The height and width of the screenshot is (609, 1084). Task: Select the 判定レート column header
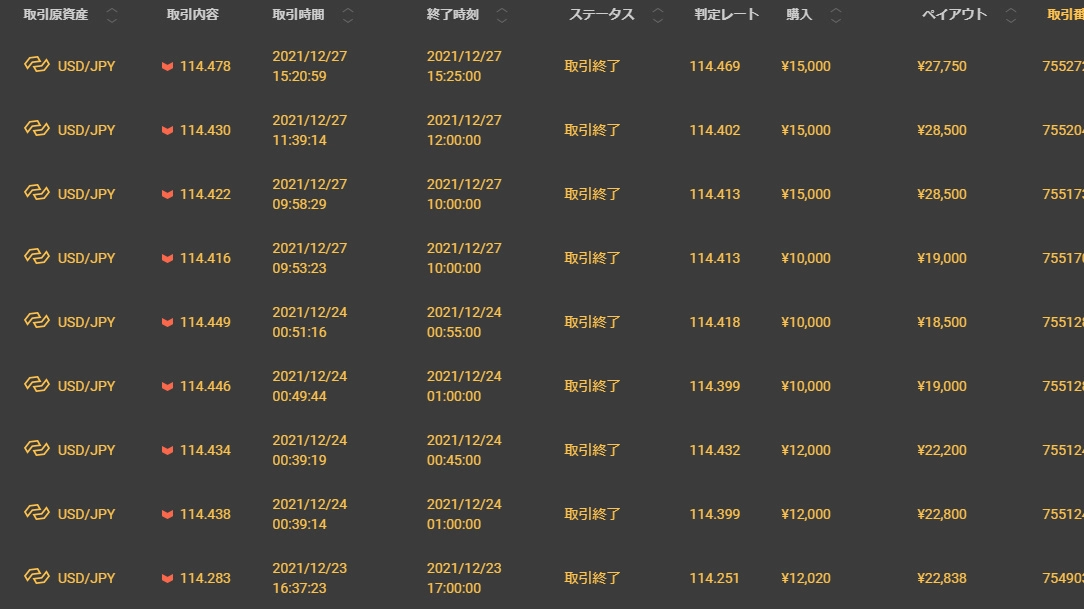pyautogui.click(x=727, y=15)
